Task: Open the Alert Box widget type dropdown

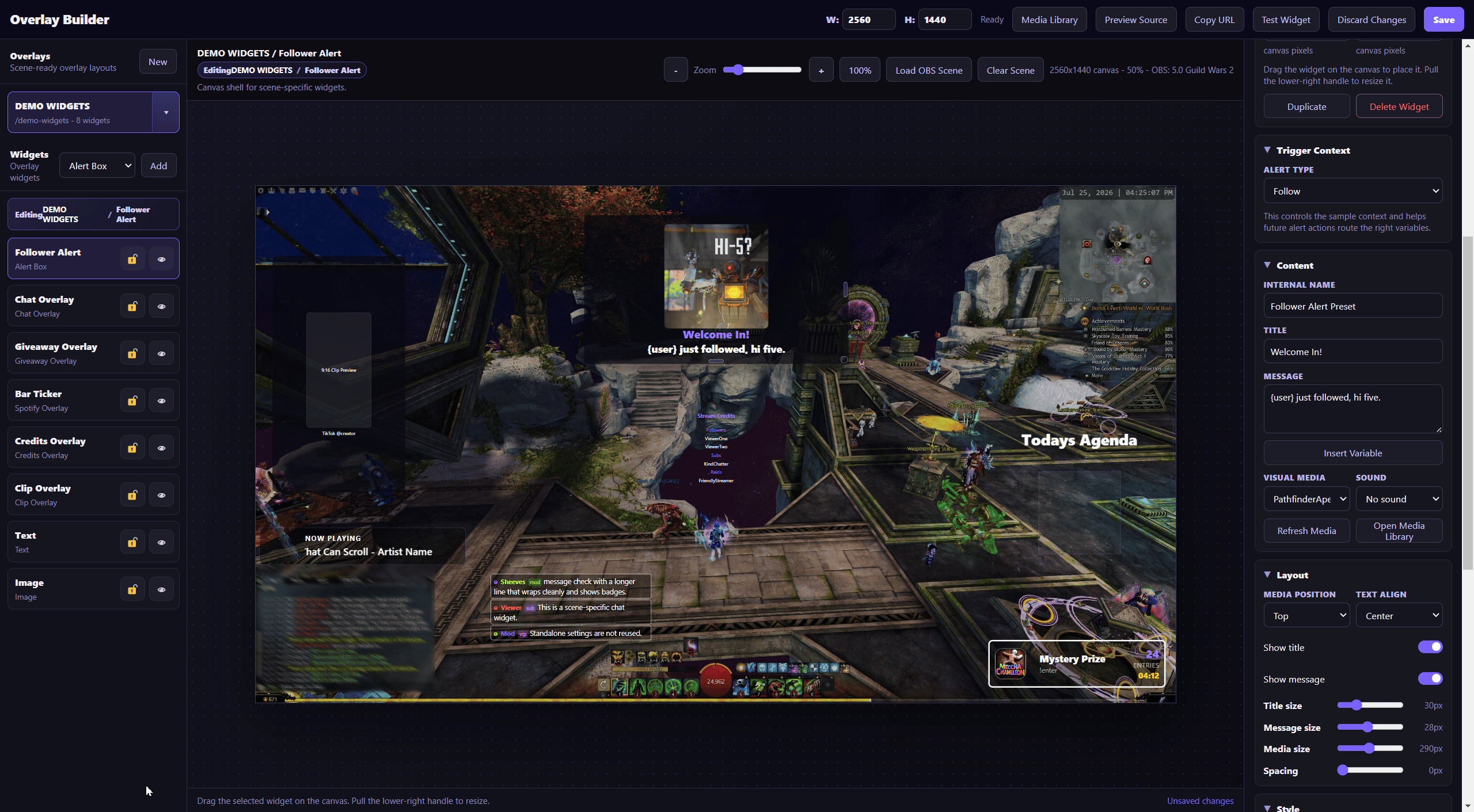Action: [x=97, y=166]
